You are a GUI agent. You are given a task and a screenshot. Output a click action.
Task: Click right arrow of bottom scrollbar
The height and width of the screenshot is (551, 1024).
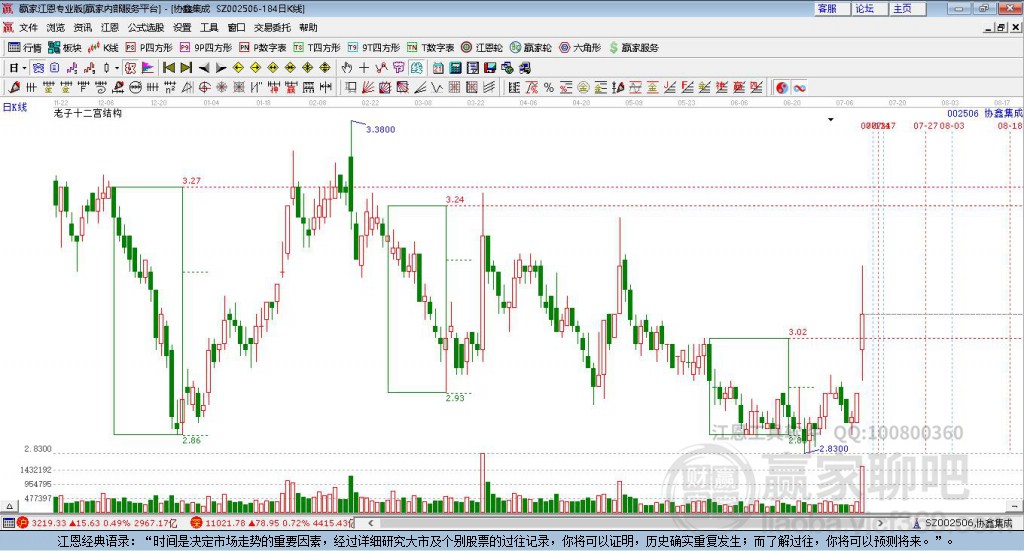click(x=880, y=523)
